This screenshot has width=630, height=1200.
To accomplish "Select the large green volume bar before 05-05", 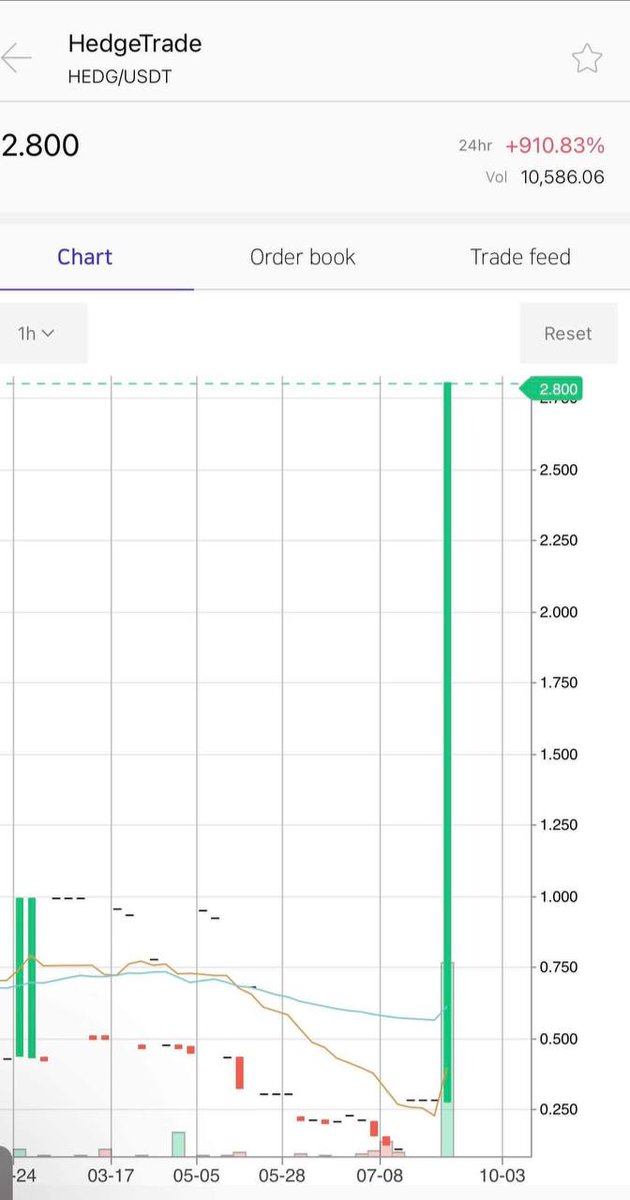I will 178,1144.
